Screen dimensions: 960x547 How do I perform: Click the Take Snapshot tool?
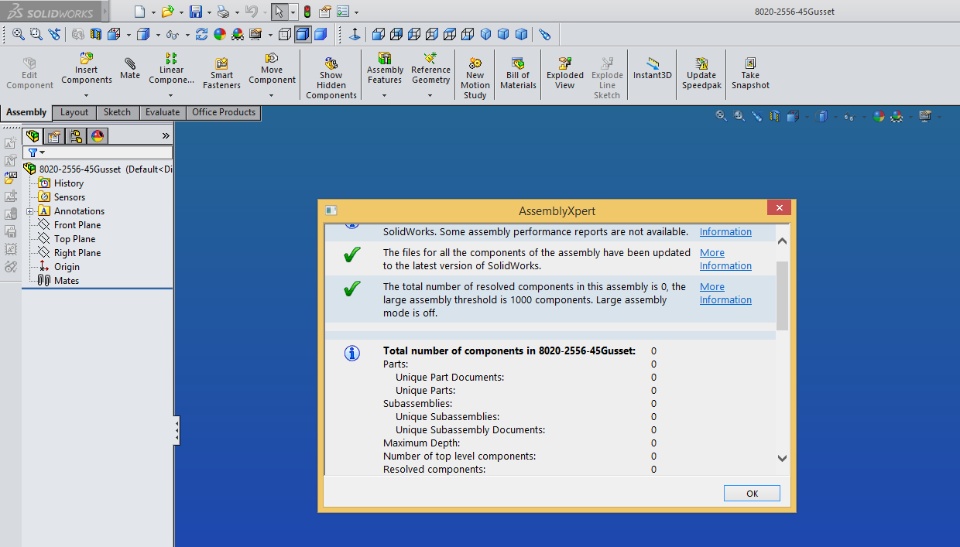click(750, 73)
